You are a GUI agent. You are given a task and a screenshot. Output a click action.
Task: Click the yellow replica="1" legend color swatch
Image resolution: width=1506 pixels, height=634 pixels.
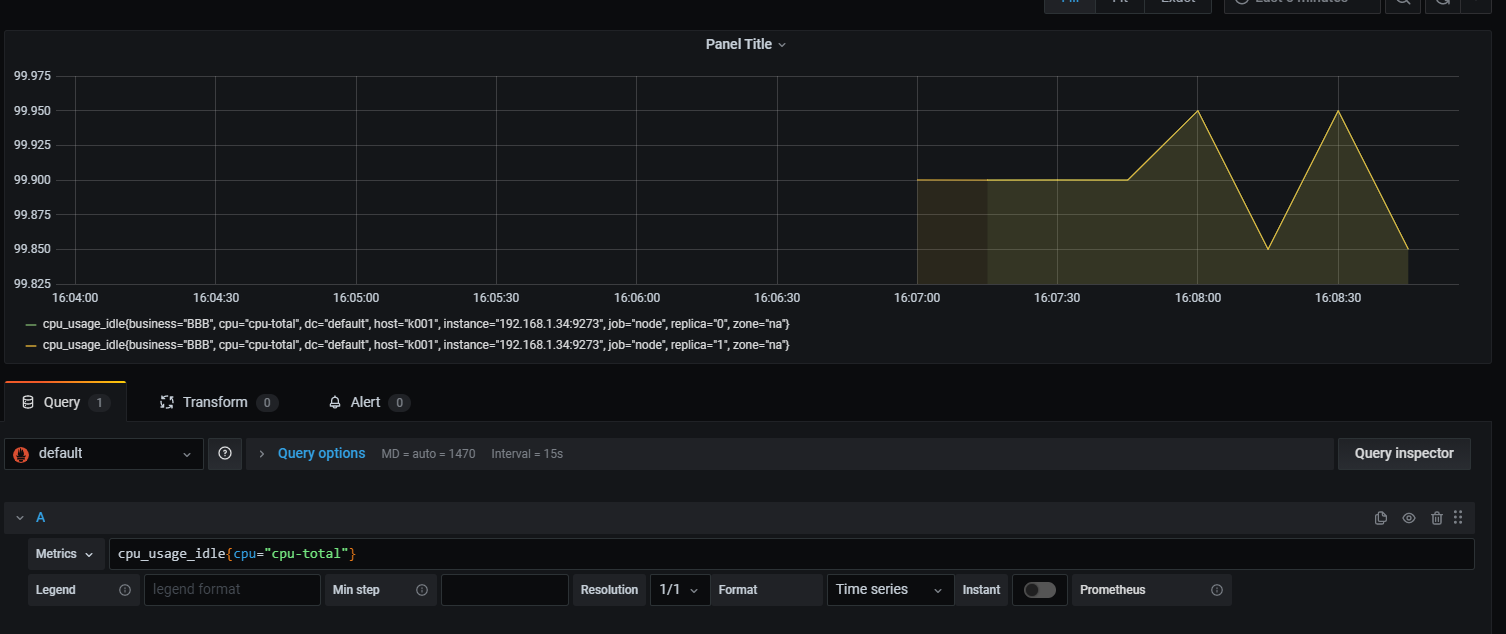(31, 345)
